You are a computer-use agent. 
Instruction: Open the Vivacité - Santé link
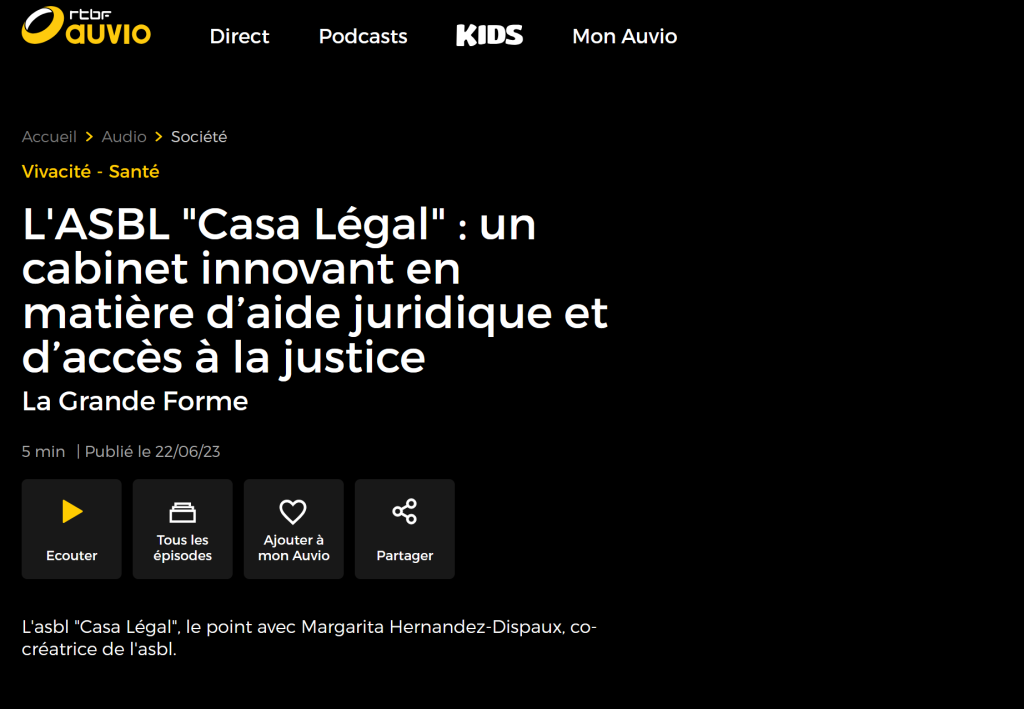91,172
